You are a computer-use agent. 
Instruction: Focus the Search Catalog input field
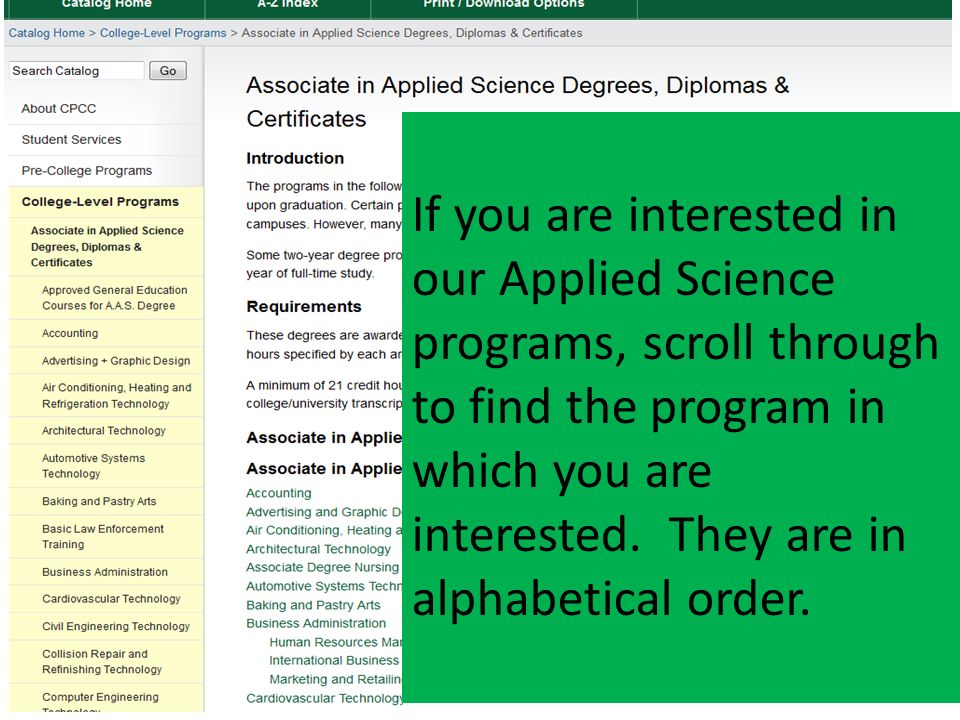click(x=77, y=71)
